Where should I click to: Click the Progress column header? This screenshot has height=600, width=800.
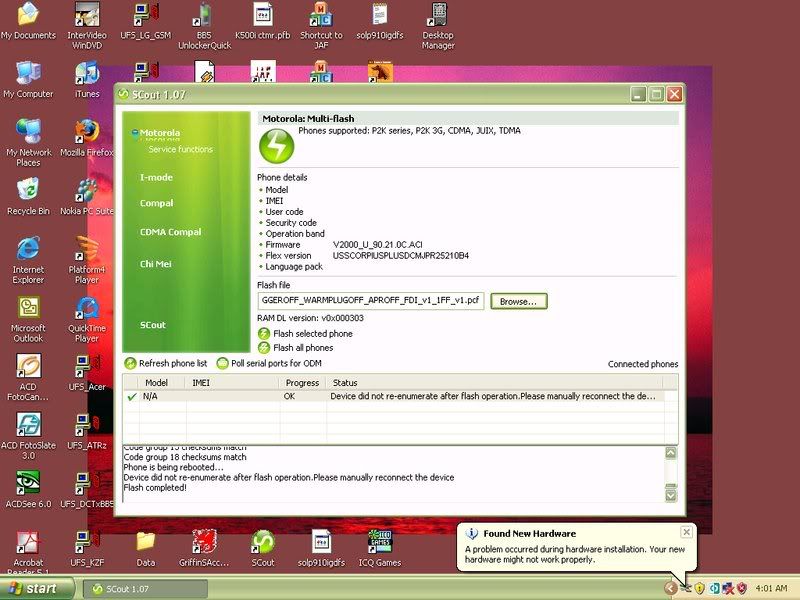(x=303, y=383)
